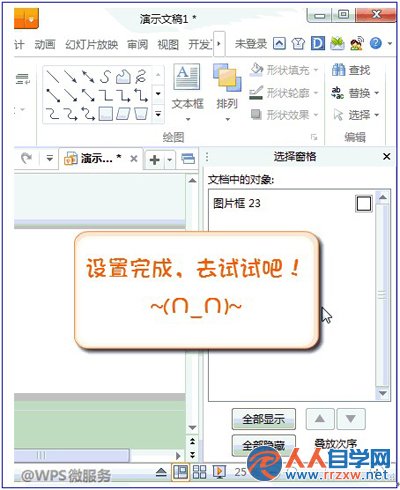Open the help question mark icon
Viewport: 400px width, 490px height.
coord(376,43)
